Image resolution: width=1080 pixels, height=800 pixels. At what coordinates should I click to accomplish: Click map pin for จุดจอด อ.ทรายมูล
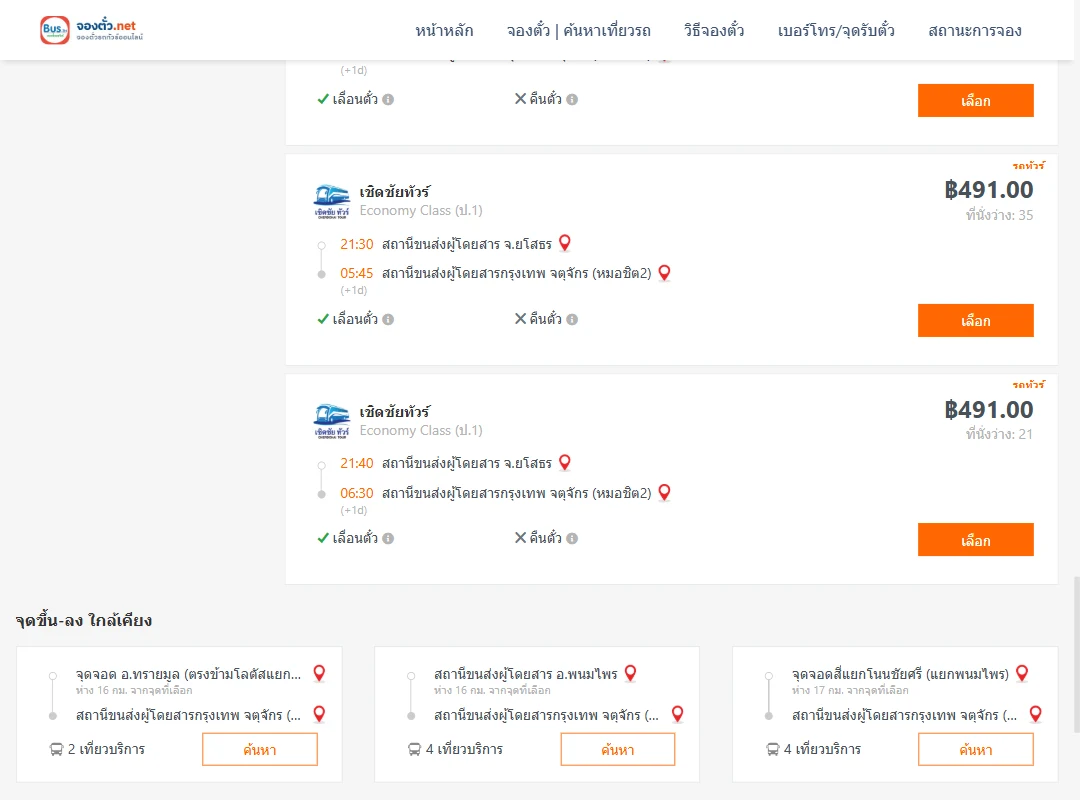click(x=320, y=673)
